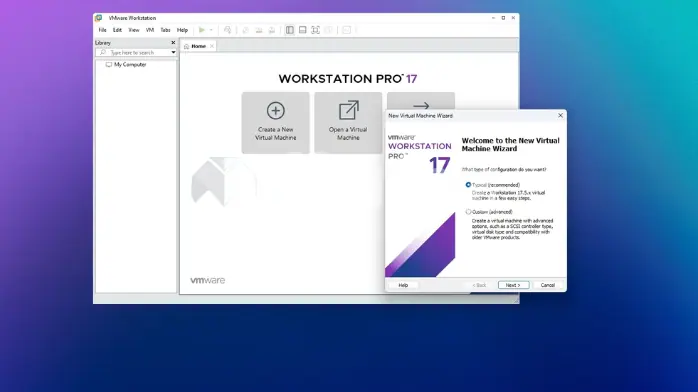Maximize the VMware Workstation window

click(x=503, y=18)
